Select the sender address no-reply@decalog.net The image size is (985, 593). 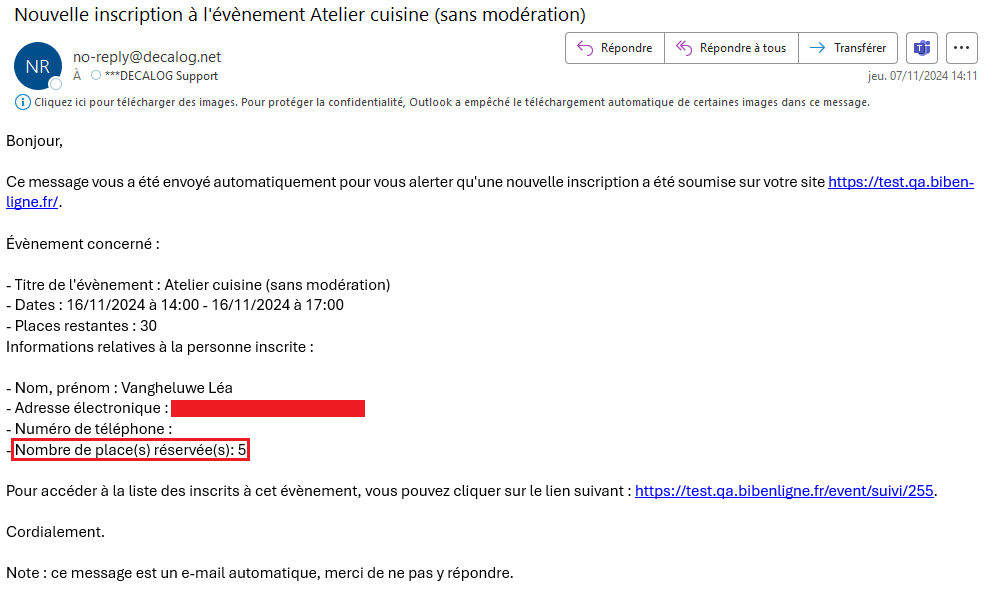[147, 57]
